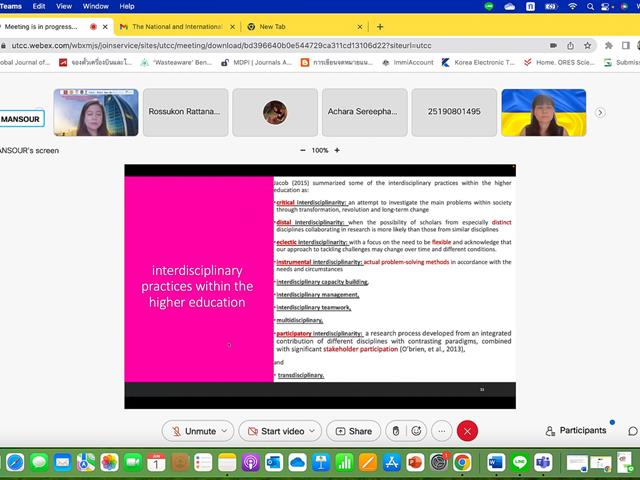Click the camera indicator in address bar

(553, 46)
